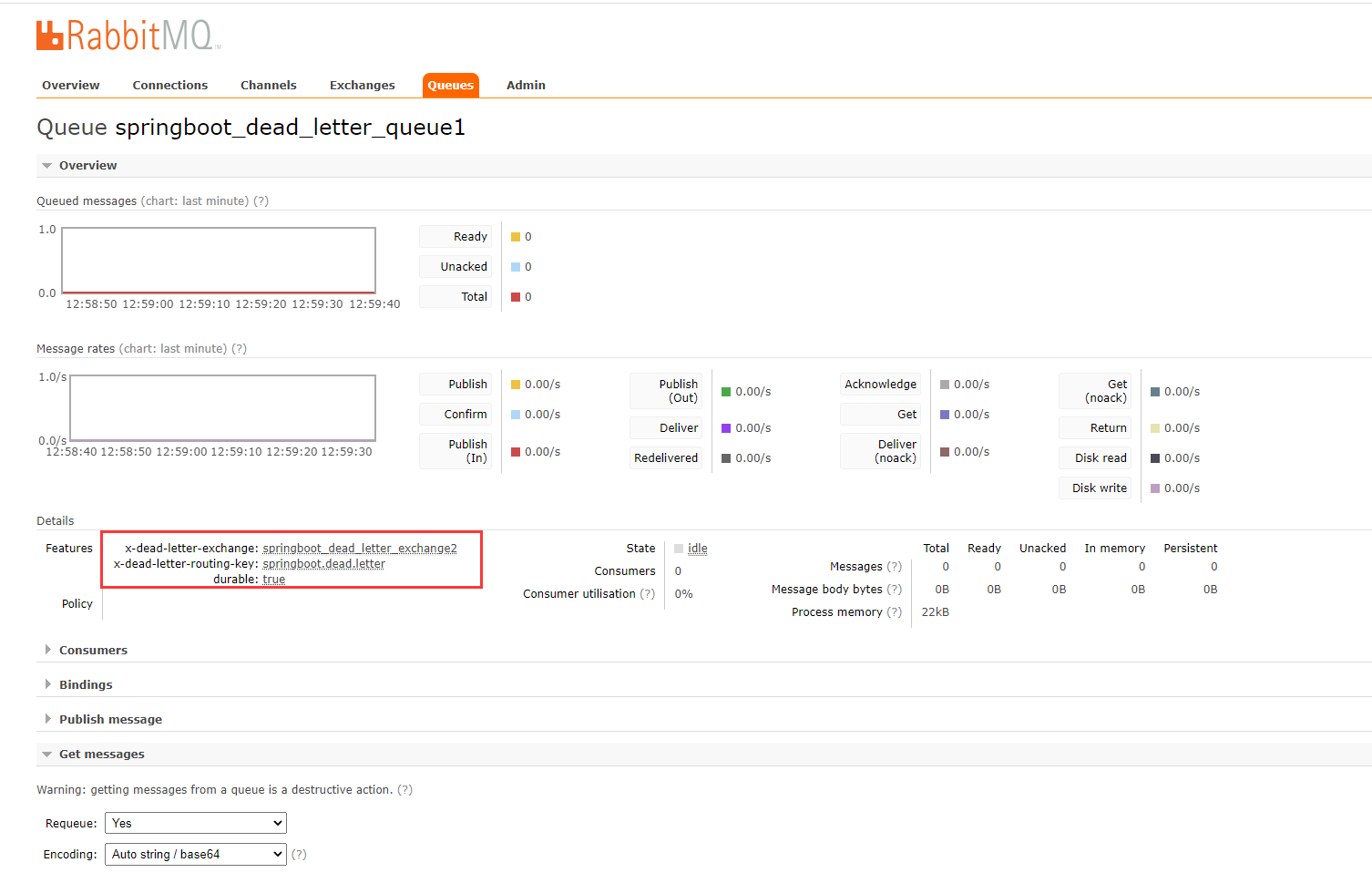Image resolution: width=1372 pixels, height=873 pixels.
Task: Click the Confirm rate legend label
Action: pyautogui.click(x=456, y=414)
